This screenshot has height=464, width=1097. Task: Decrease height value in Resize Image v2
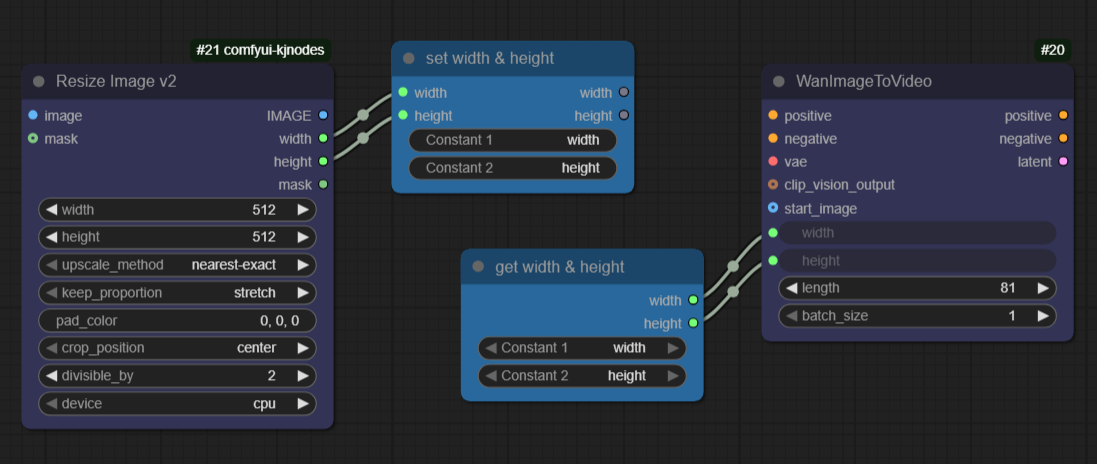(x=51, y=237)
